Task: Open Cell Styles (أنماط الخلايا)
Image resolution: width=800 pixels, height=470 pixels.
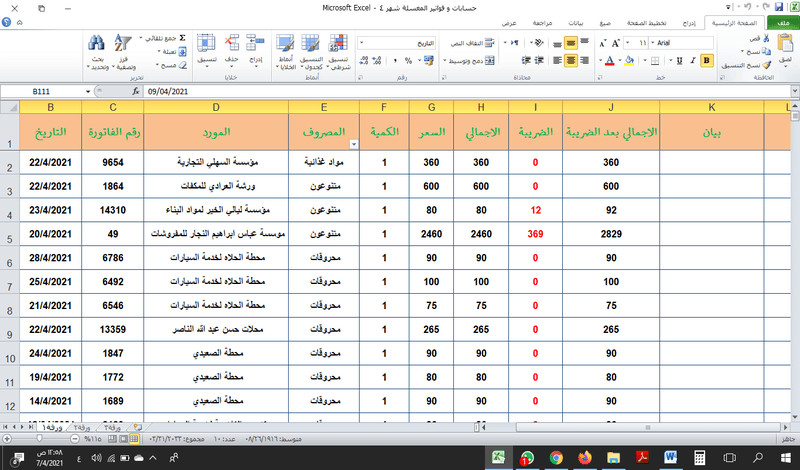Action: (x=285, y=53)
